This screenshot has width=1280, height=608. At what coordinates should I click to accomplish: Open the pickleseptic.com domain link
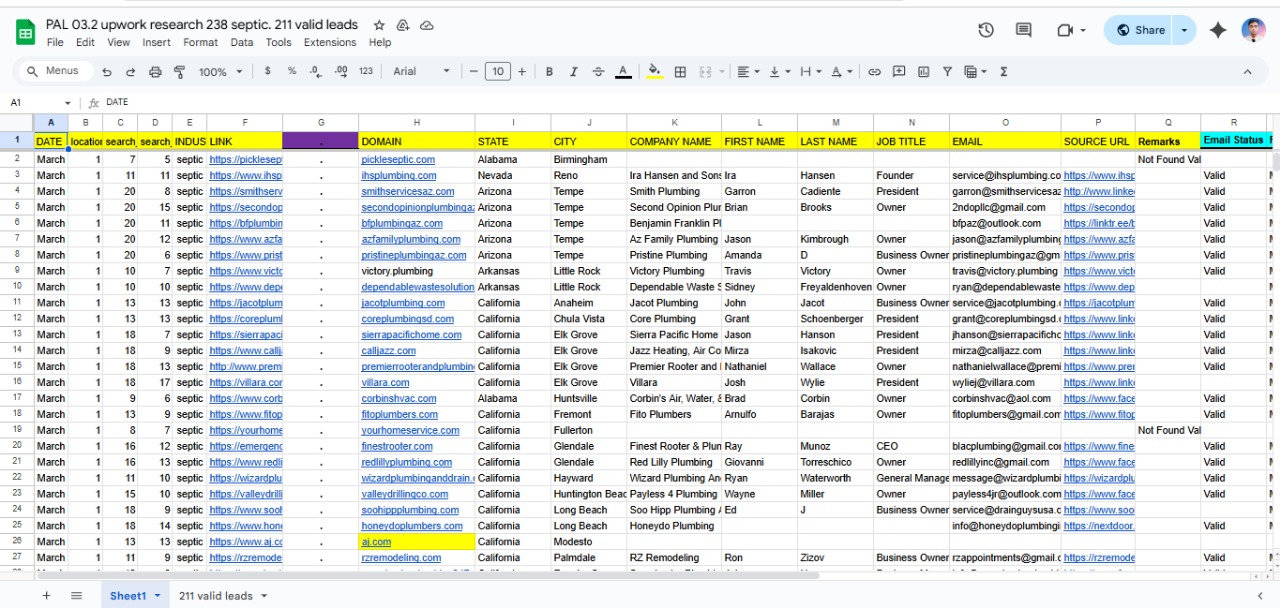(x=398, y=159)
